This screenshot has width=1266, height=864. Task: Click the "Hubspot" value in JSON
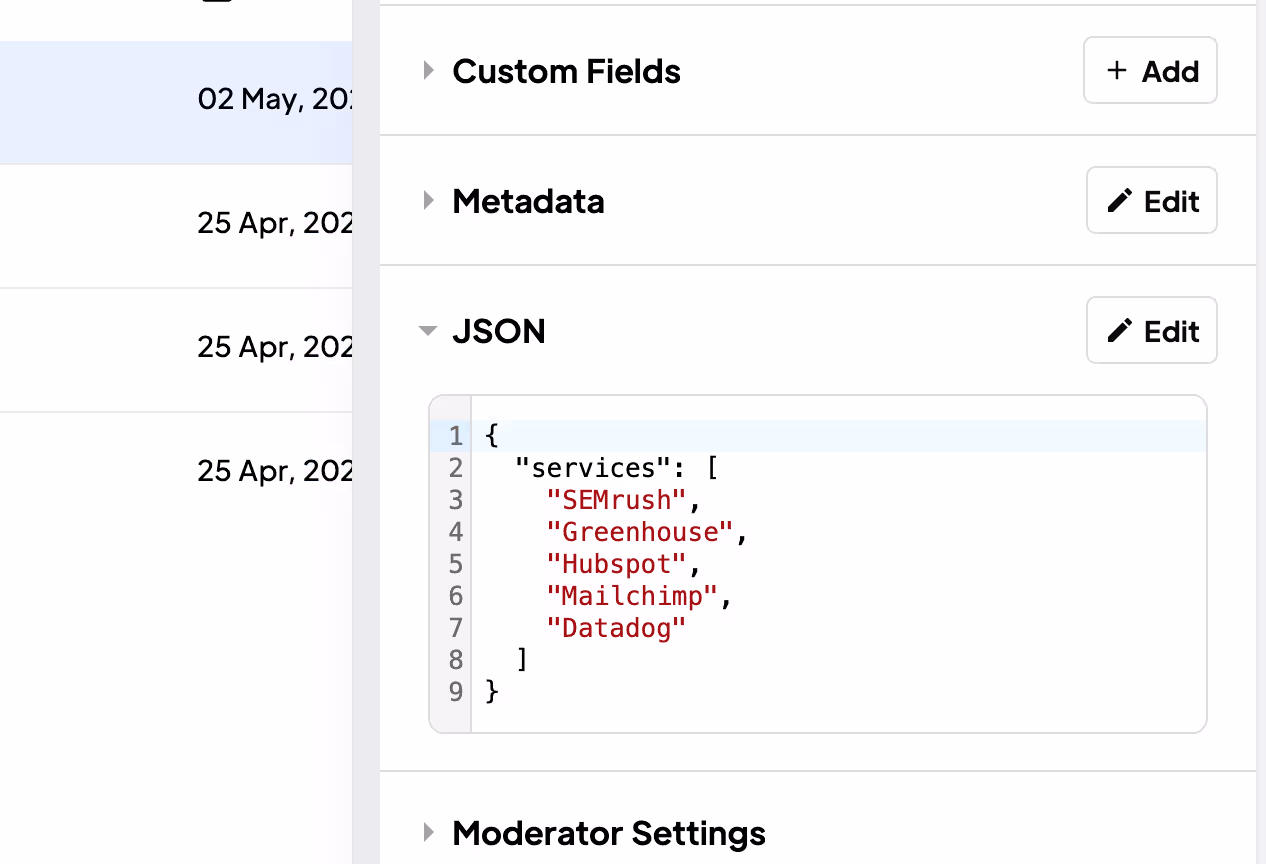617,564
